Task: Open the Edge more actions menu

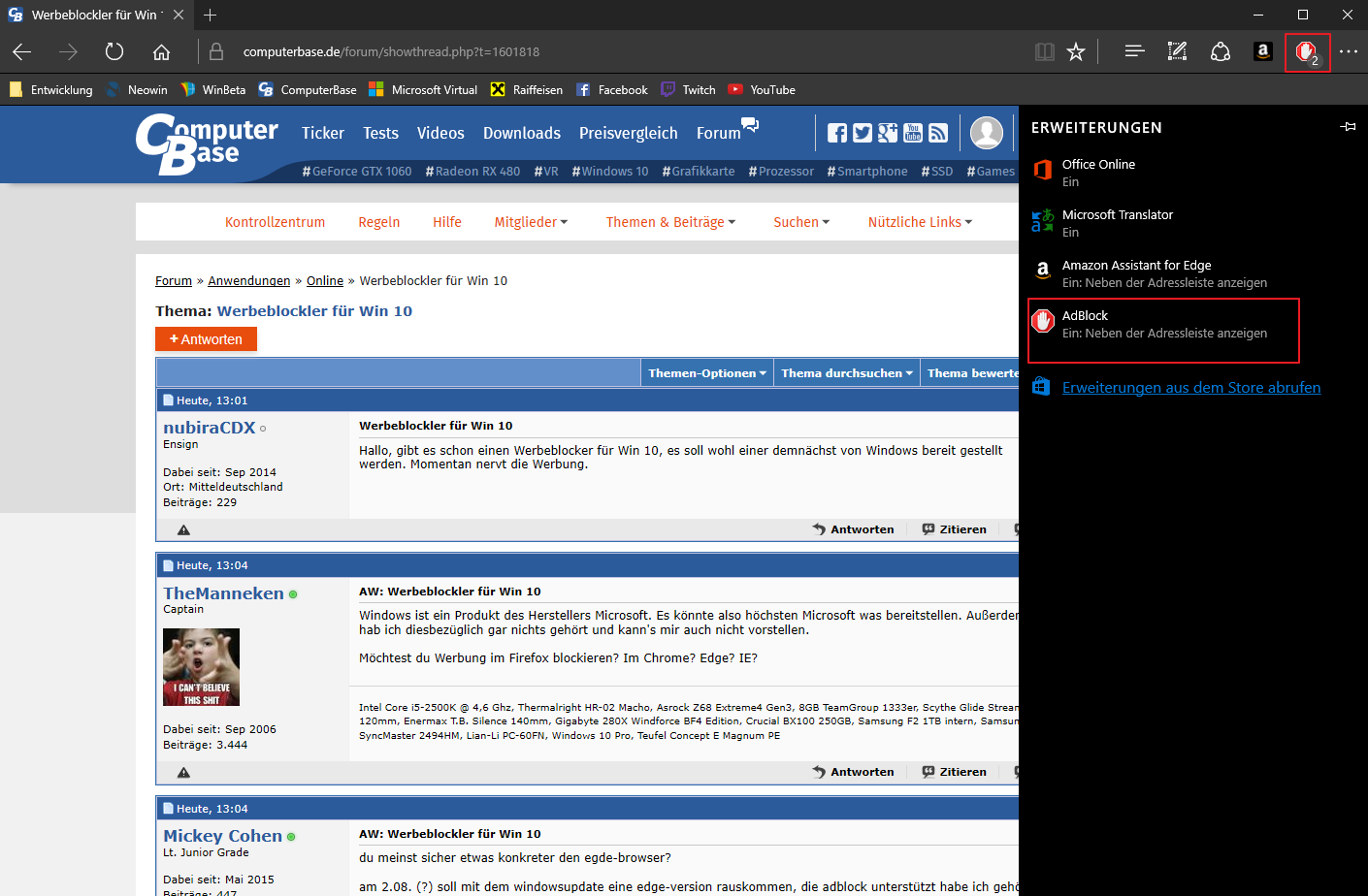Action: click(x=1349, y=51)
